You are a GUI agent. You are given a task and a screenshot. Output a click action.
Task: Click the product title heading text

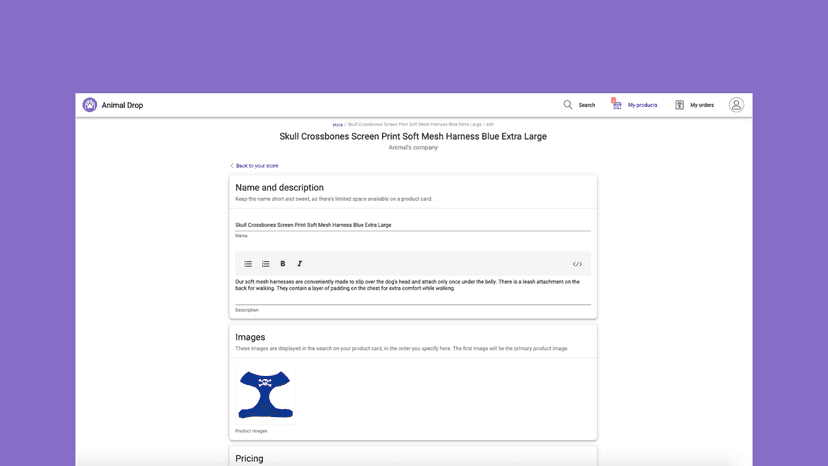click(x=413, y=136)
